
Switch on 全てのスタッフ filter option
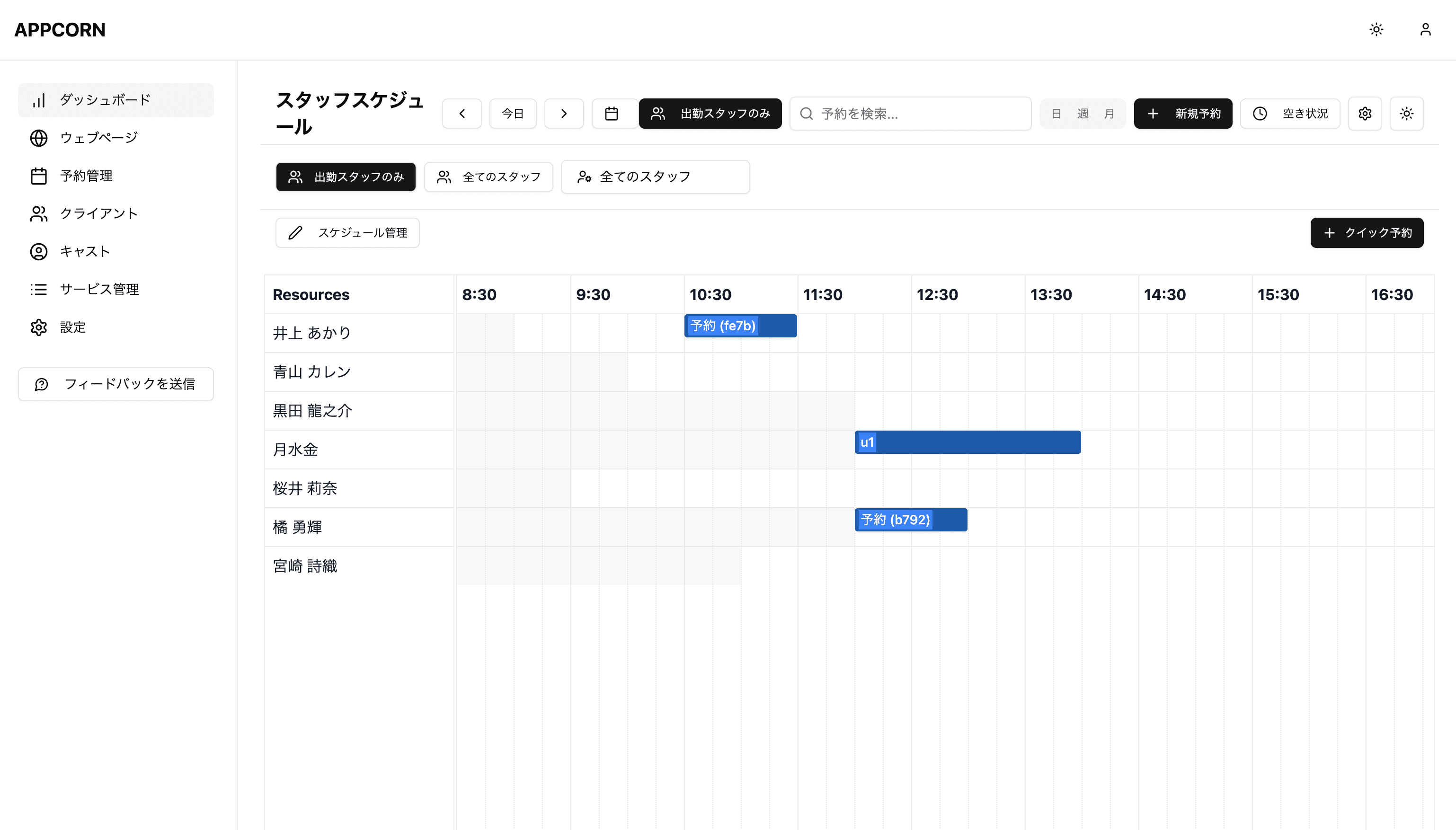point(488,177)
